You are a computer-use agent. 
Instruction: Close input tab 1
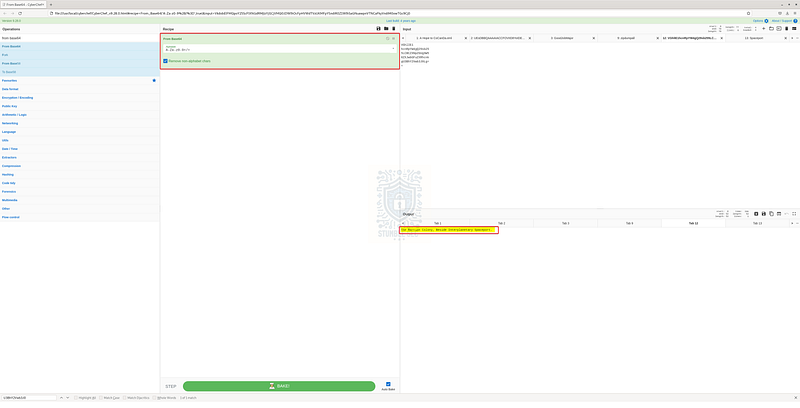point(466,38)
